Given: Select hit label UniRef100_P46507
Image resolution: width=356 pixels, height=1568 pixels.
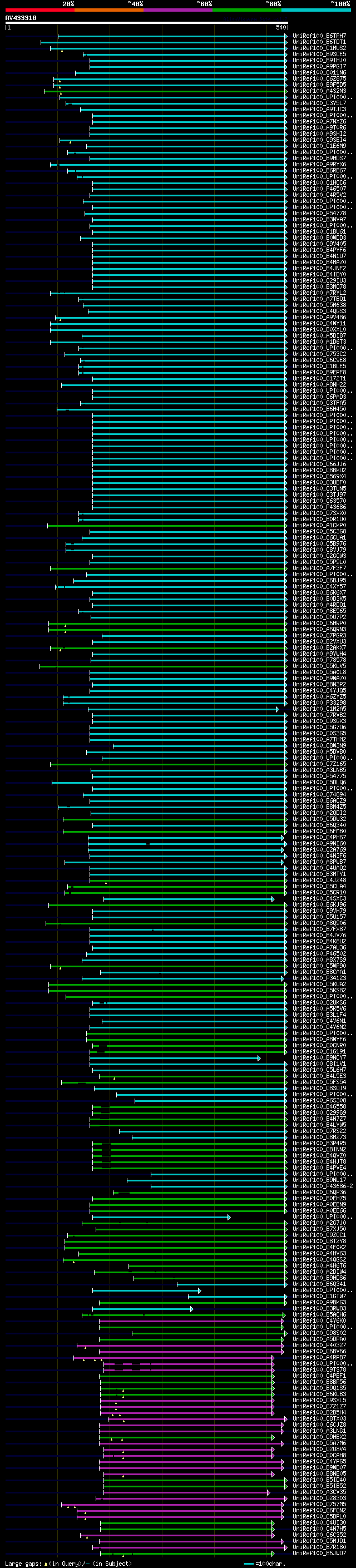Looking at the screenshot, I should (x=319, y=189).
